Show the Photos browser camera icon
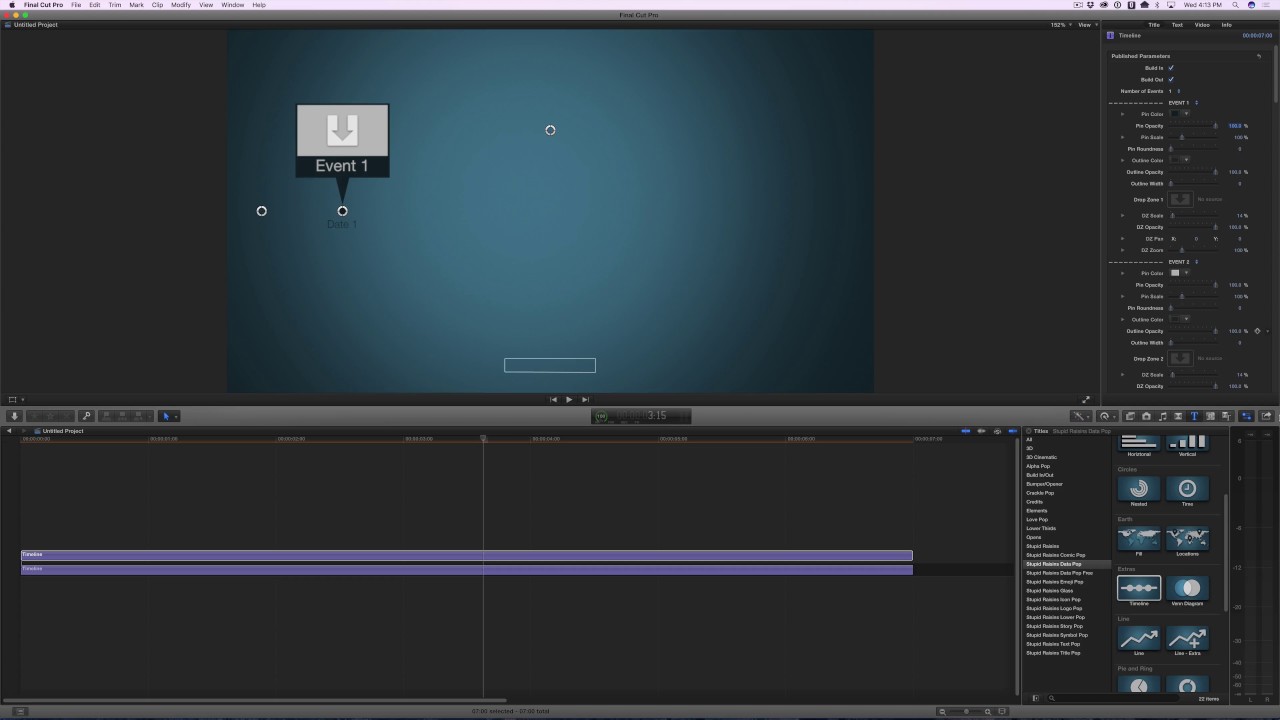Screen dimensions: 1280x720 (1146, 416)
